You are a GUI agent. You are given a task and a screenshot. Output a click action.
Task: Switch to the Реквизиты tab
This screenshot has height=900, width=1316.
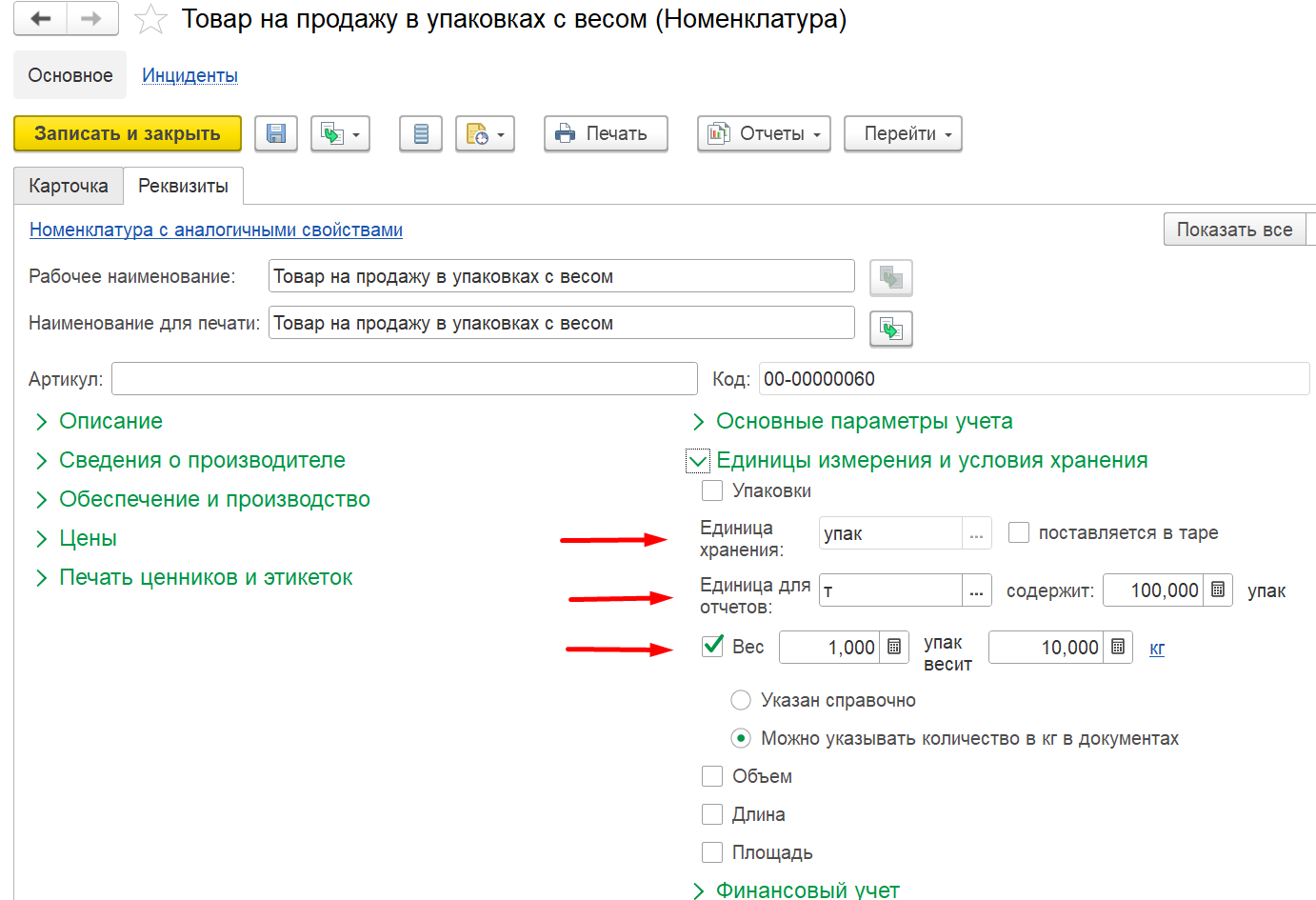tap(183, 186)
